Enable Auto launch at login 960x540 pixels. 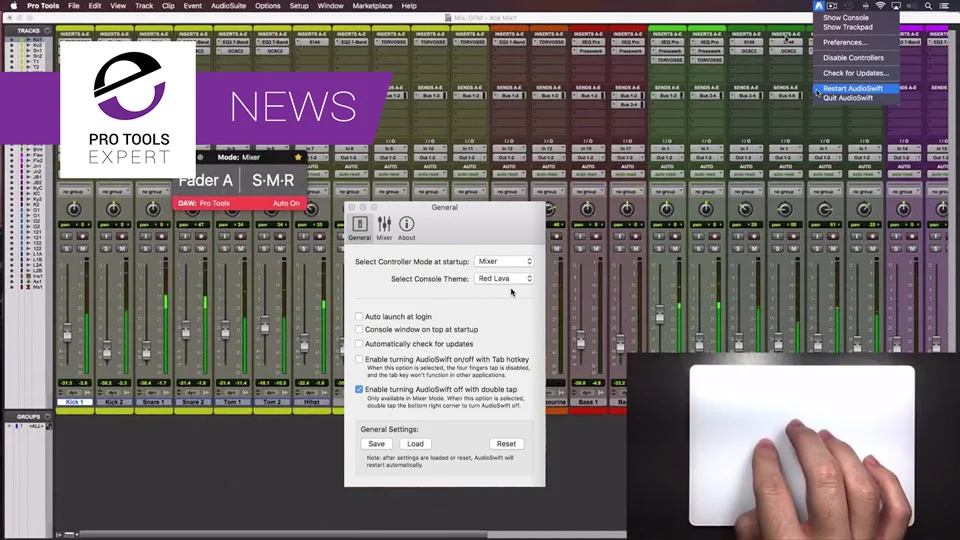coord(359,317)
